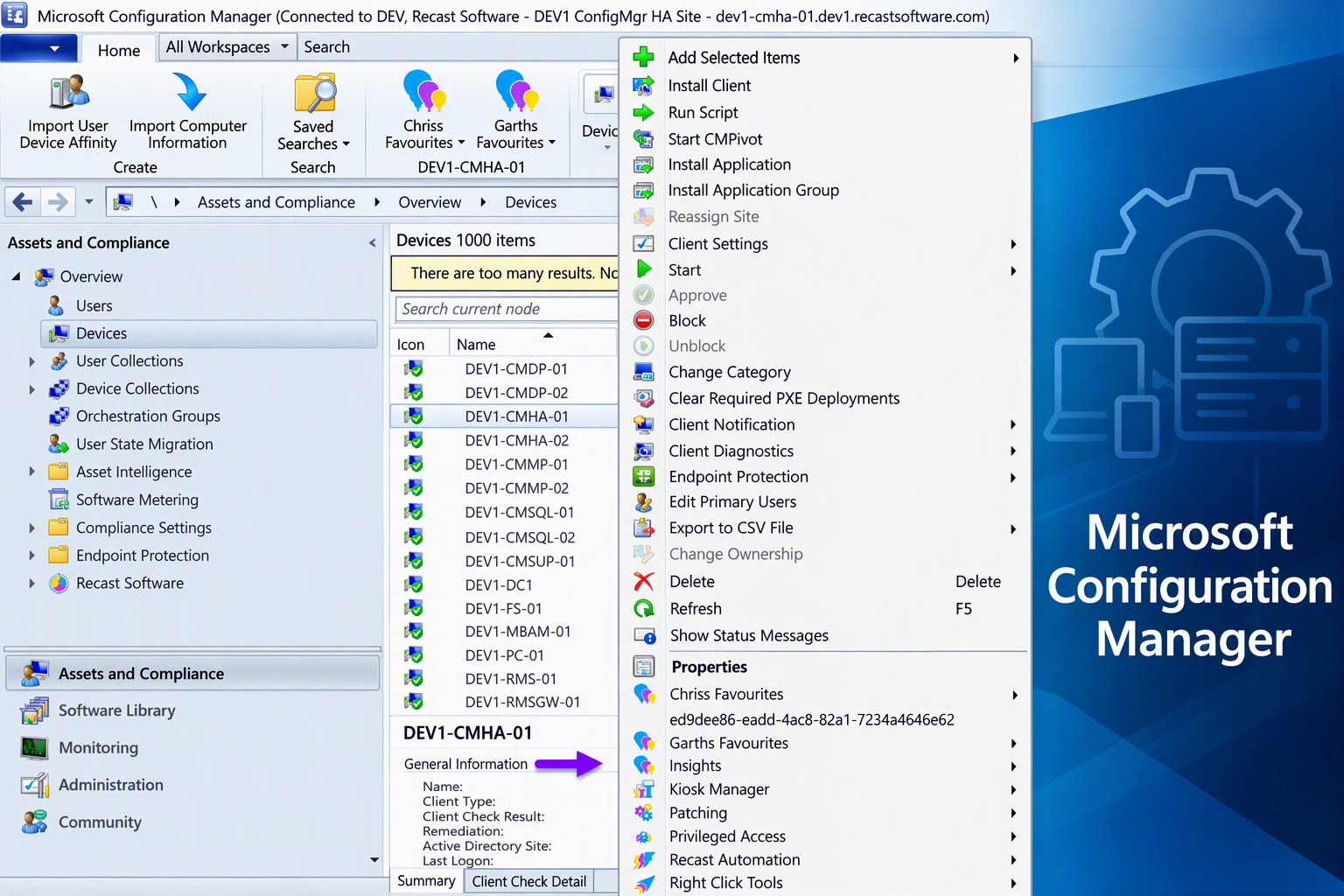Image resolution: width=1344 pixels, height=896 pixels.
Task: Choose Install Application from context menu
Action: pyautogui.click(x=729, y=164)
